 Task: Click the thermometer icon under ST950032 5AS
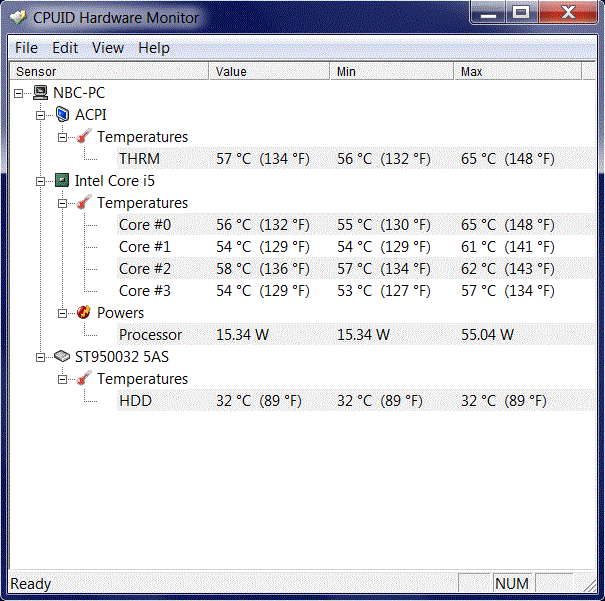(84, 378)
